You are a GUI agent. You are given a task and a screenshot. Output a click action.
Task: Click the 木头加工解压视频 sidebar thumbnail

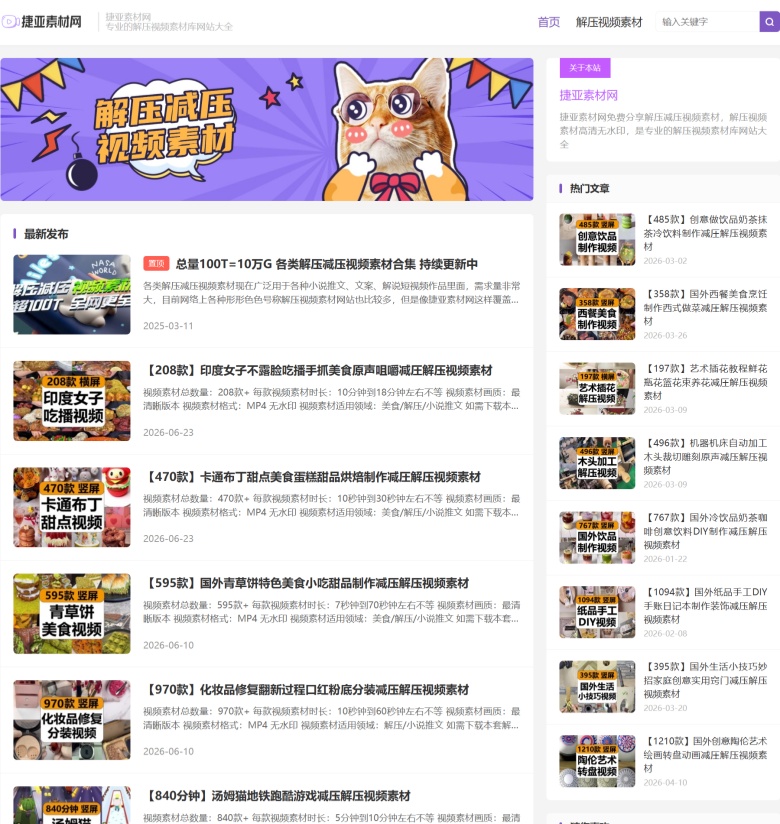597,463
